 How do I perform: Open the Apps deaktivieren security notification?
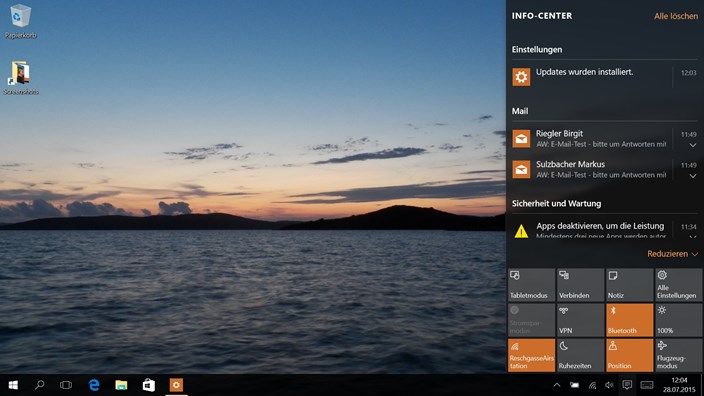pyautogui.click(x=604, y=229)
